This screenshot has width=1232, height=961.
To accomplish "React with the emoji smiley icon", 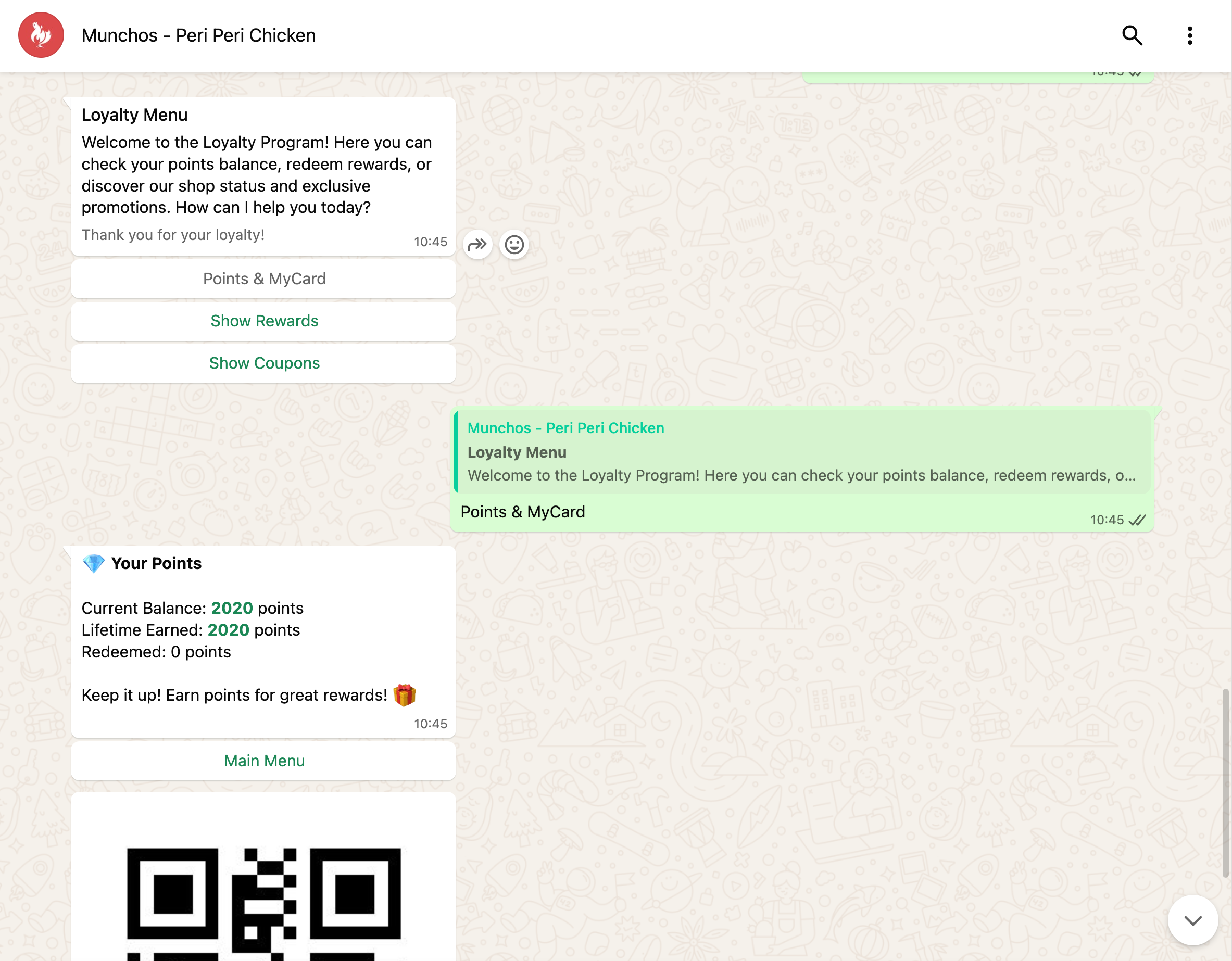I will click(514, 245).
